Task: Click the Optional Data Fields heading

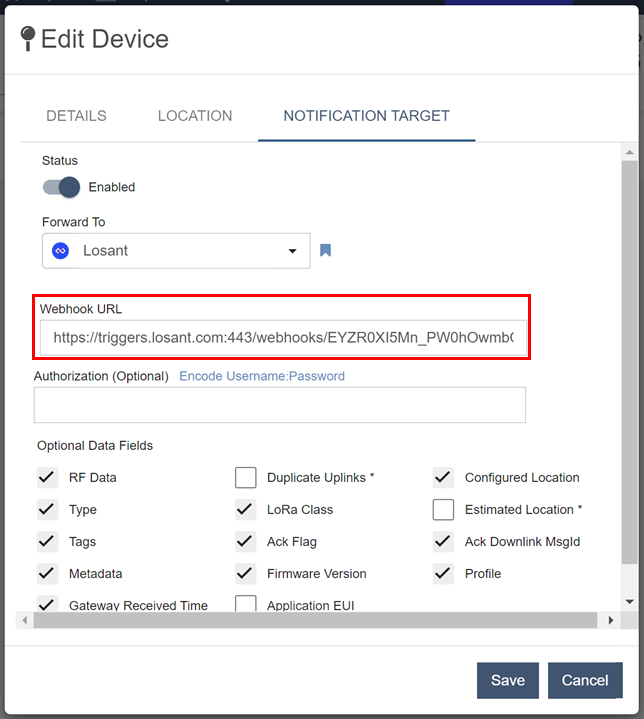Action: (95, 446)
